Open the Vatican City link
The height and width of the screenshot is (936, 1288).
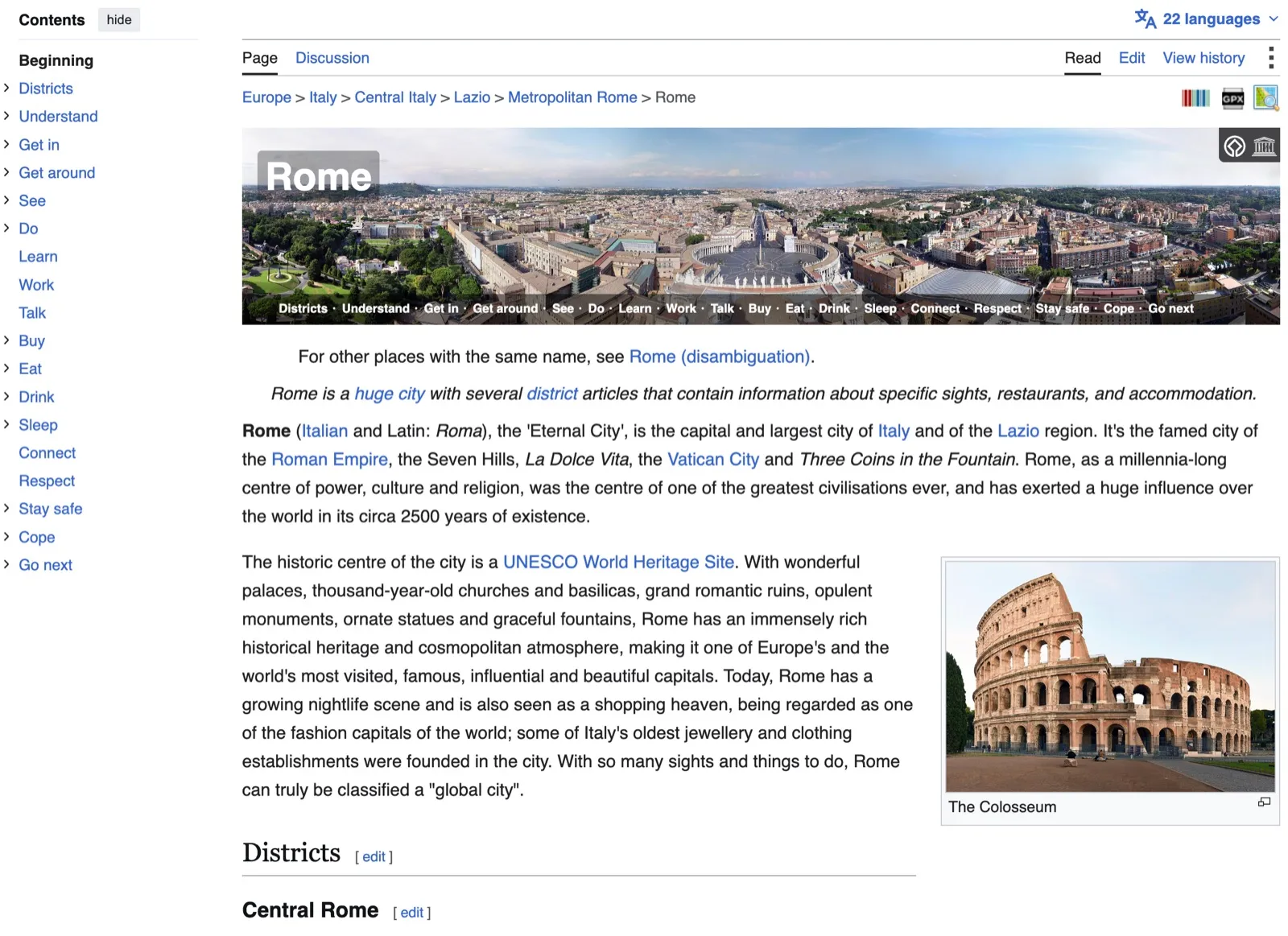point(713,460)
